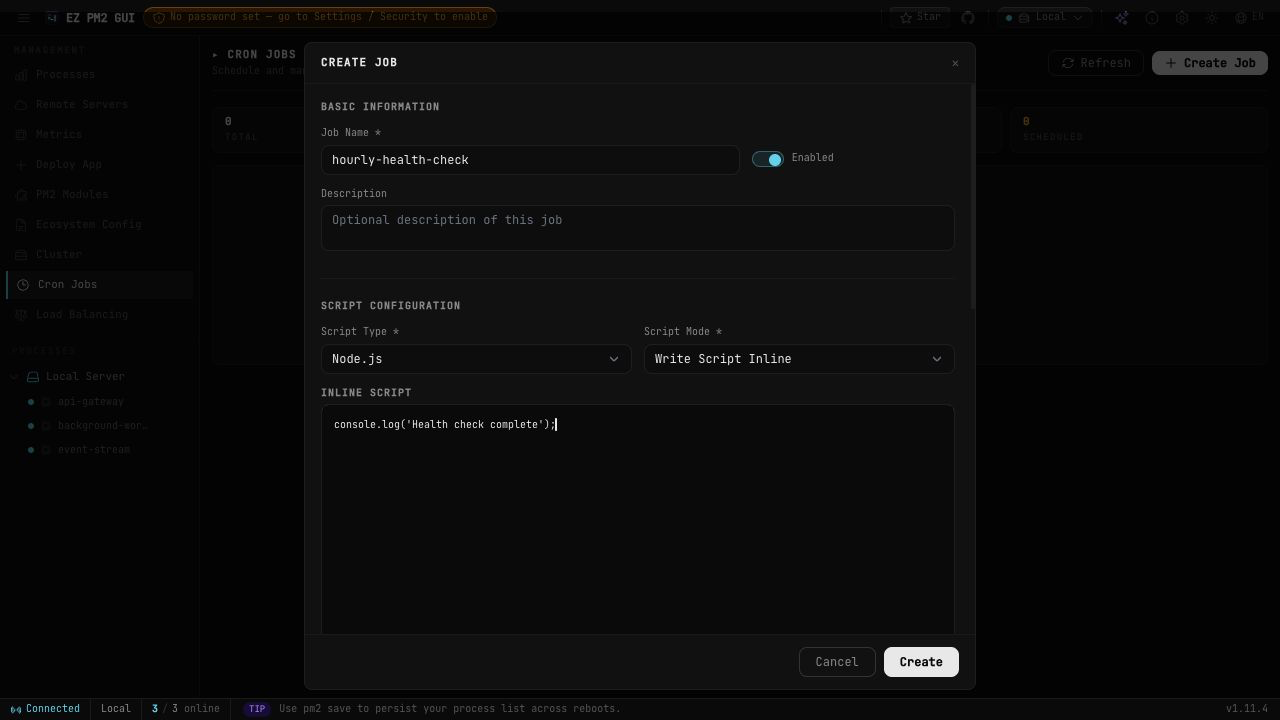This screenshot has width=1280, height=720.
Task: Click the Create Job button in header
Action: pos(1210,63)
